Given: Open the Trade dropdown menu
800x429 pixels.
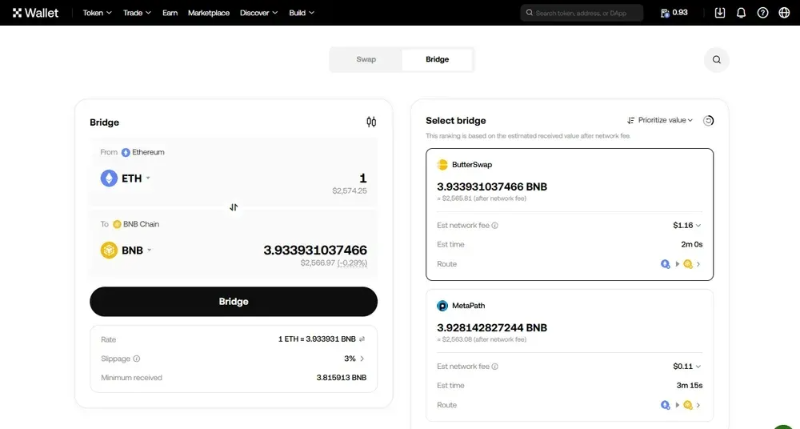Looking at the screenshot, I should pyautogui.click(x=137, y=13).
